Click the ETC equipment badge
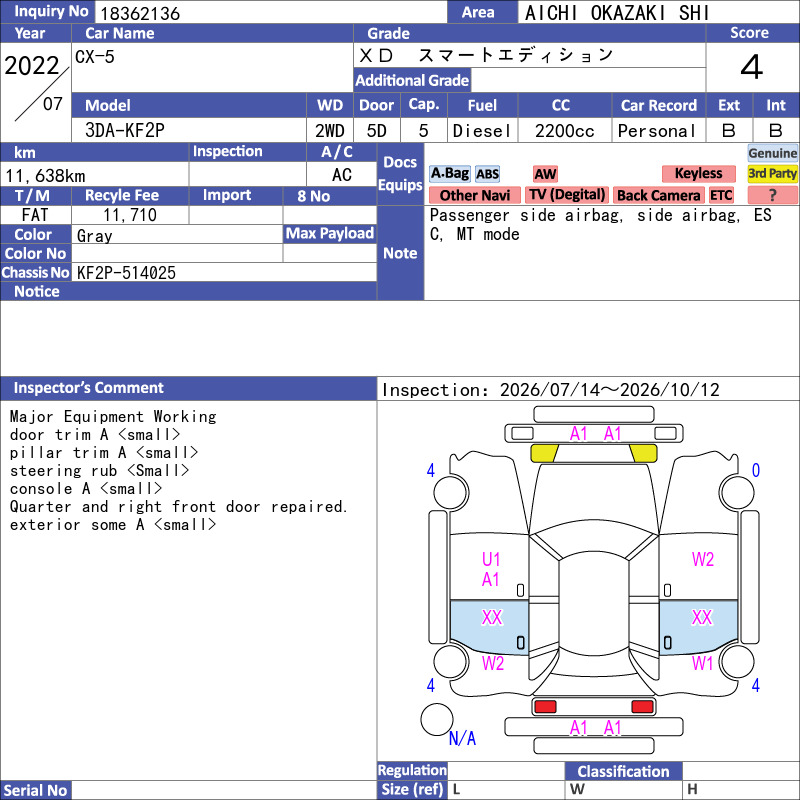The height and width of the screenshot is (800, 800). point(721,195)
